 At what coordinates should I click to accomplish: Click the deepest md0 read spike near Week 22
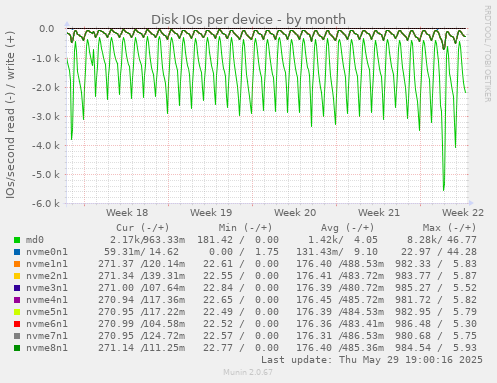tap(444, 189)
